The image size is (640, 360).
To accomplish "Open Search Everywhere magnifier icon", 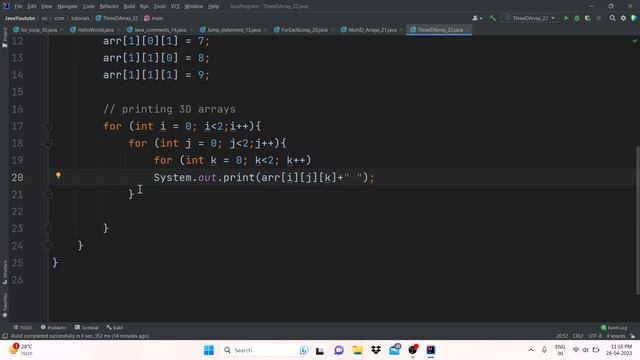I will [612, 18].
